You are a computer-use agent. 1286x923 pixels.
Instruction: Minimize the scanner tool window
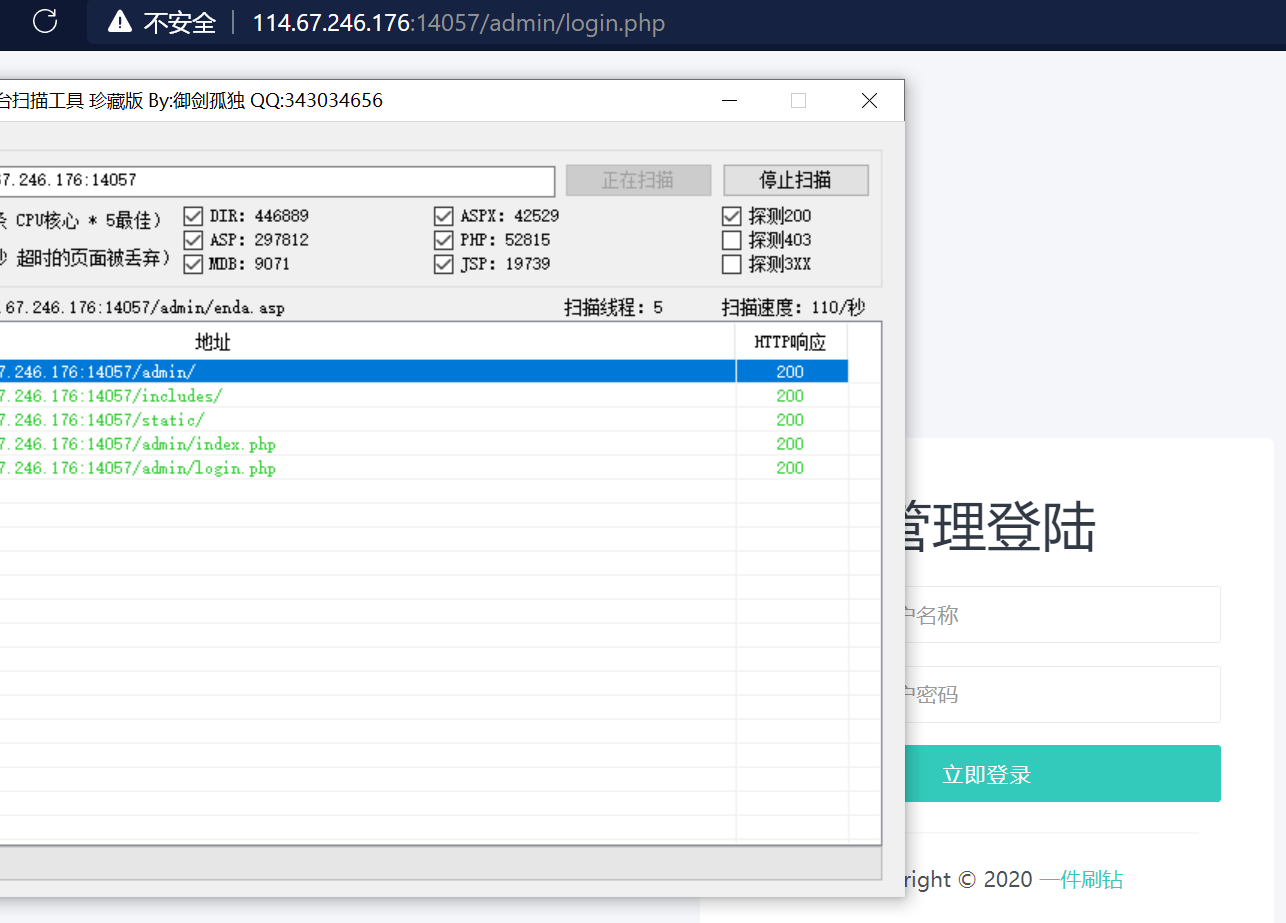[x=729, y=100]
